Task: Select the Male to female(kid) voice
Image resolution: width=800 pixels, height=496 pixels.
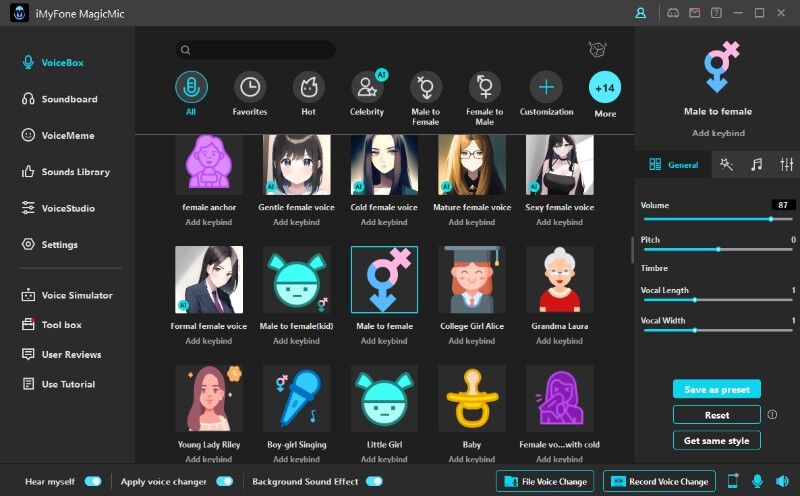Action: point(296,280)
